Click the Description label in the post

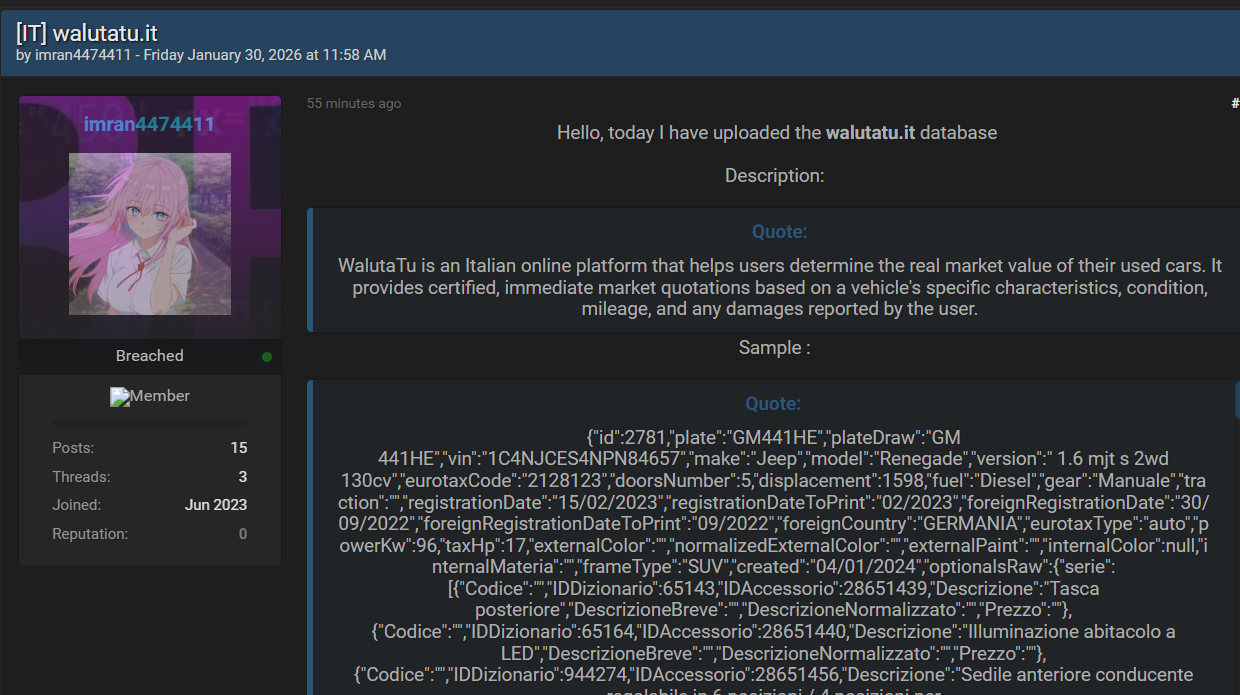point(774,176)
